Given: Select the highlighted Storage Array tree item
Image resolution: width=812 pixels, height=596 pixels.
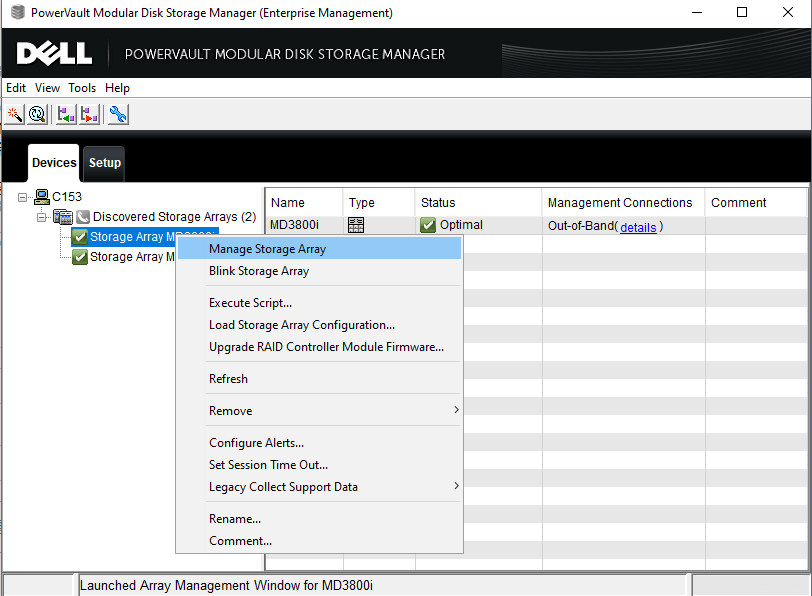Looking at the screenshot, I should (x=145, y=237).
